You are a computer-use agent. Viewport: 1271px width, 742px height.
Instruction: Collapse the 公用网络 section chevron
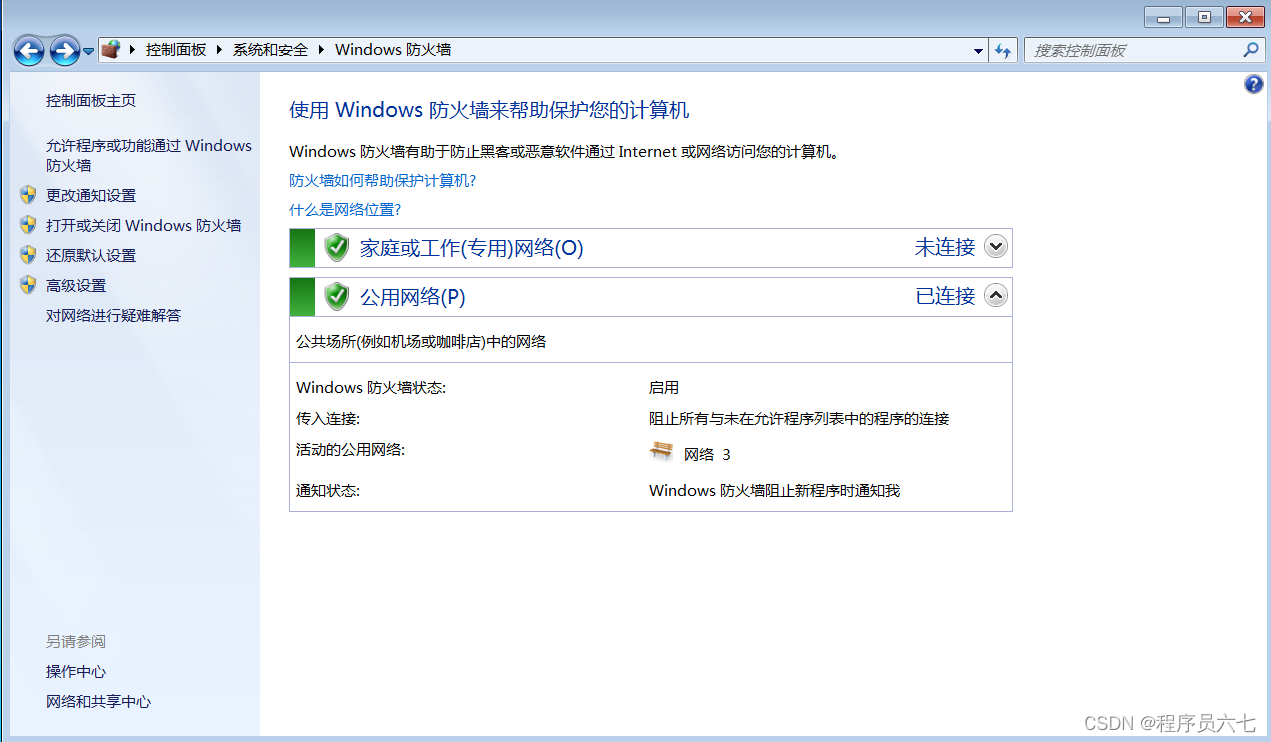pos(996,295)
